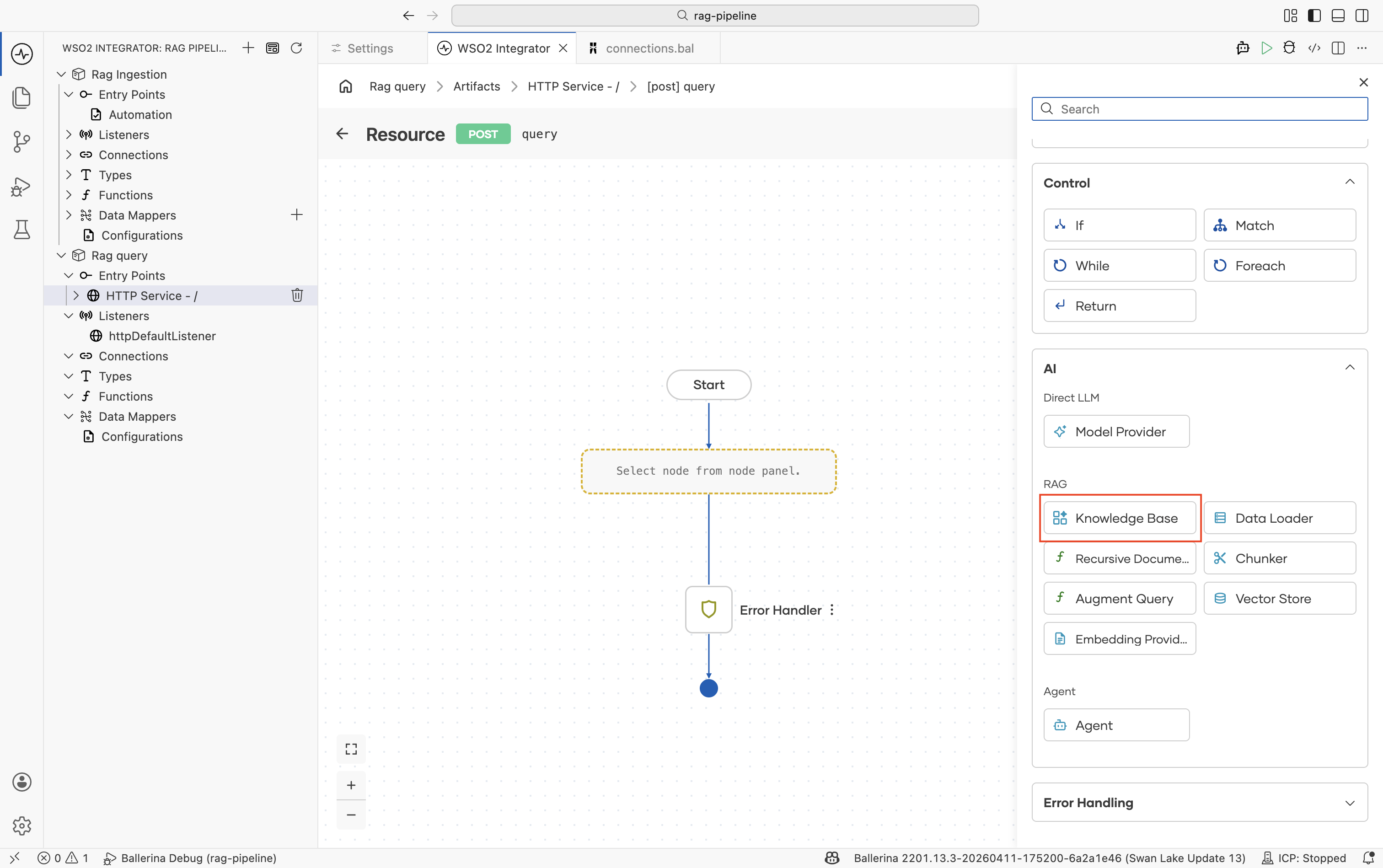Screen dimensions: 1383x868
Task: Toggle secondary side bar layout icon
Action: click(1362, 16)
